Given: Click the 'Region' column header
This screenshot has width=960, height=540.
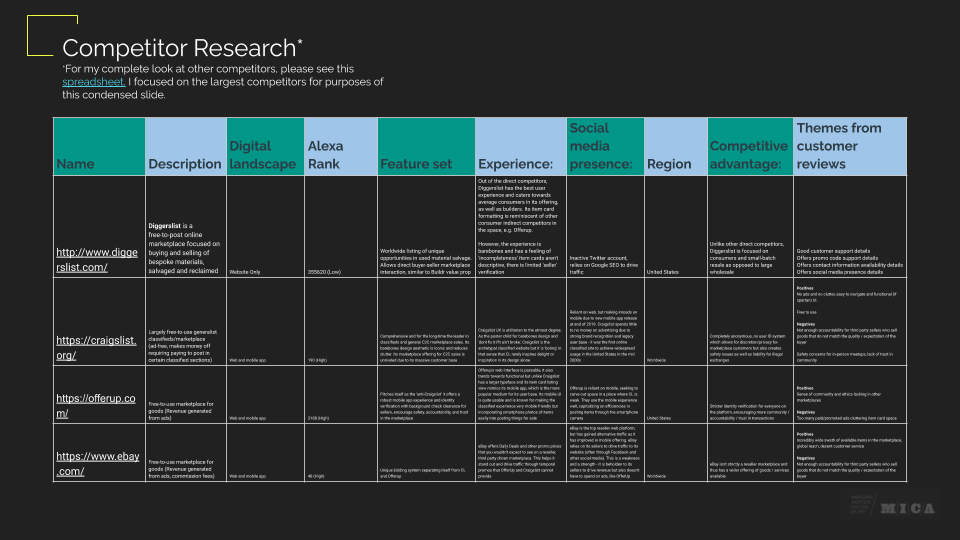Looking at the screenshot, I should tap(676, 147).
